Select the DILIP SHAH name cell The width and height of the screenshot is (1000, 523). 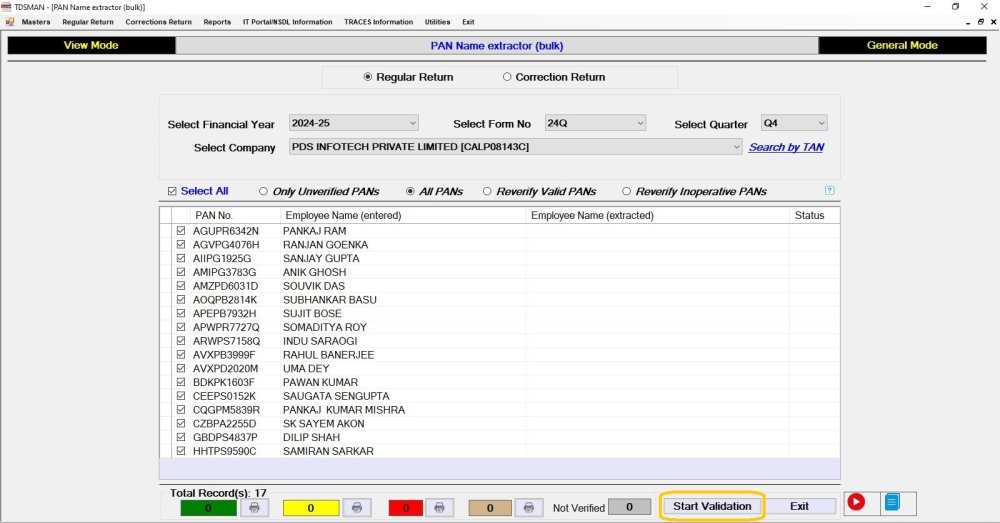tap(403, 437)
